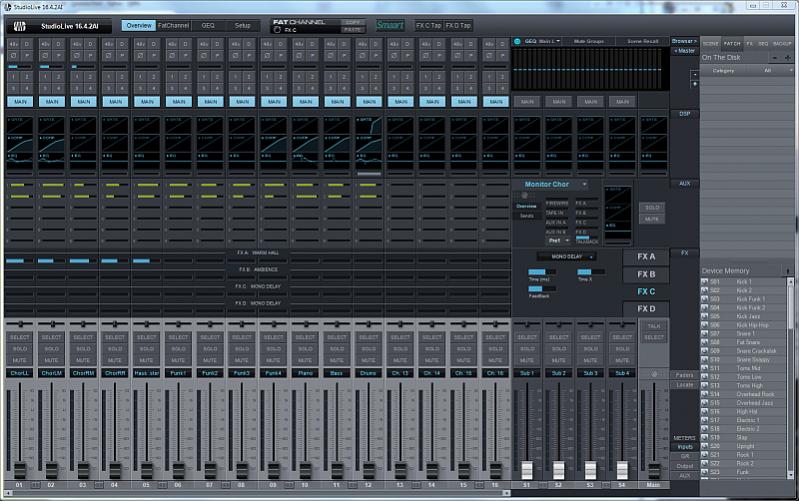Open the GEQ Main L dropdown
The width and height of the screenshot is (799, 501).
pos(543,41)
